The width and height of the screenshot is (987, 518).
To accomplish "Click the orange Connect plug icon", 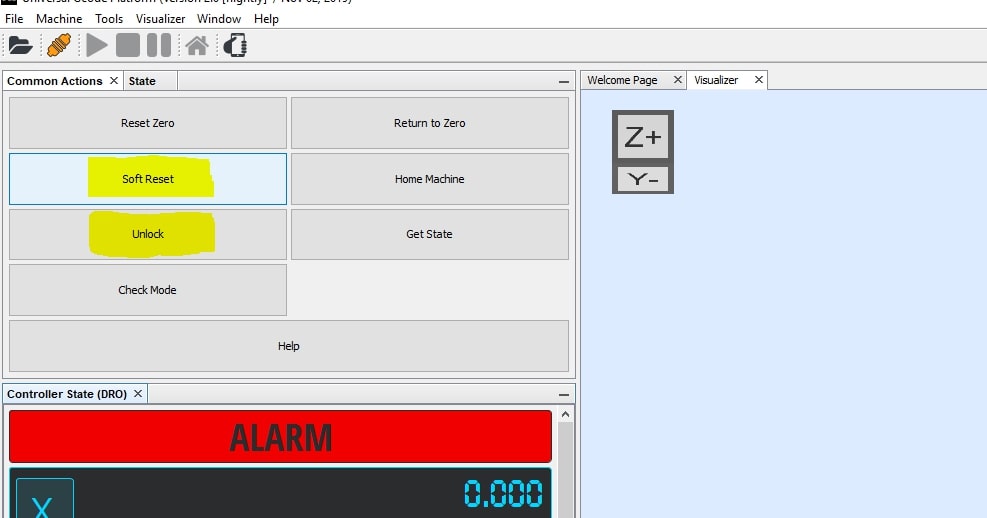I will 58,45.
